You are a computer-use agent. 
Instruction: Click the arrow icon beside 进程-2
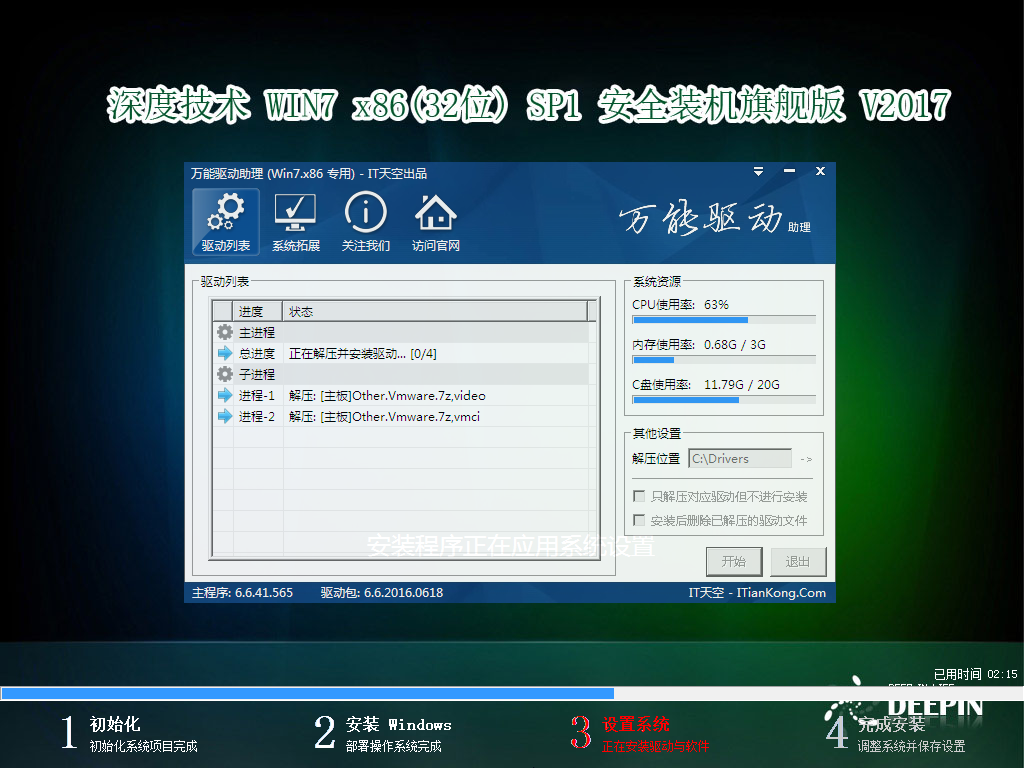(225, 416)
